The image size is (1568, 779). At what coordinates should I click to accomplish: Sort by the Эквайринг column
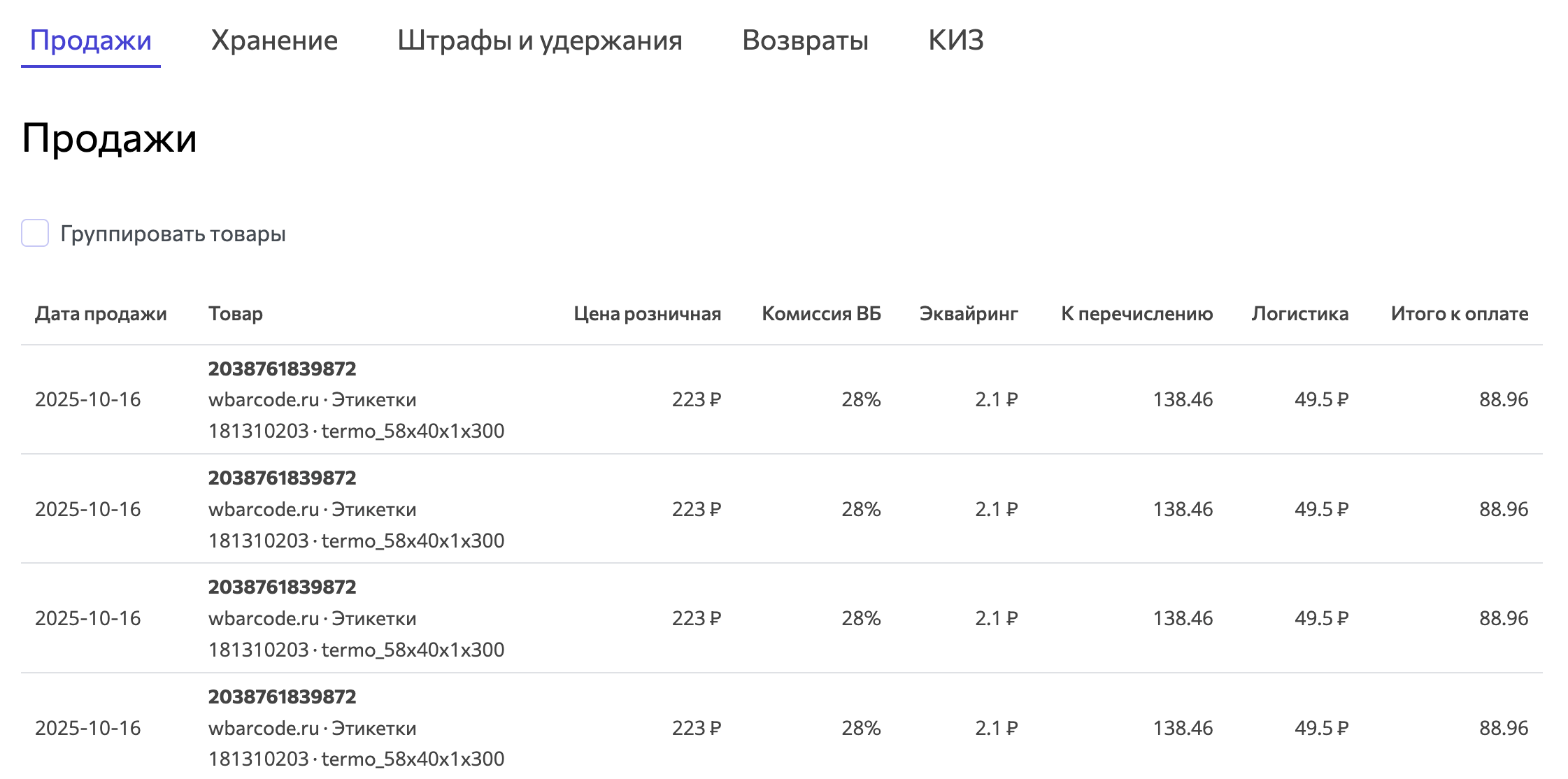tap(969, 313)
